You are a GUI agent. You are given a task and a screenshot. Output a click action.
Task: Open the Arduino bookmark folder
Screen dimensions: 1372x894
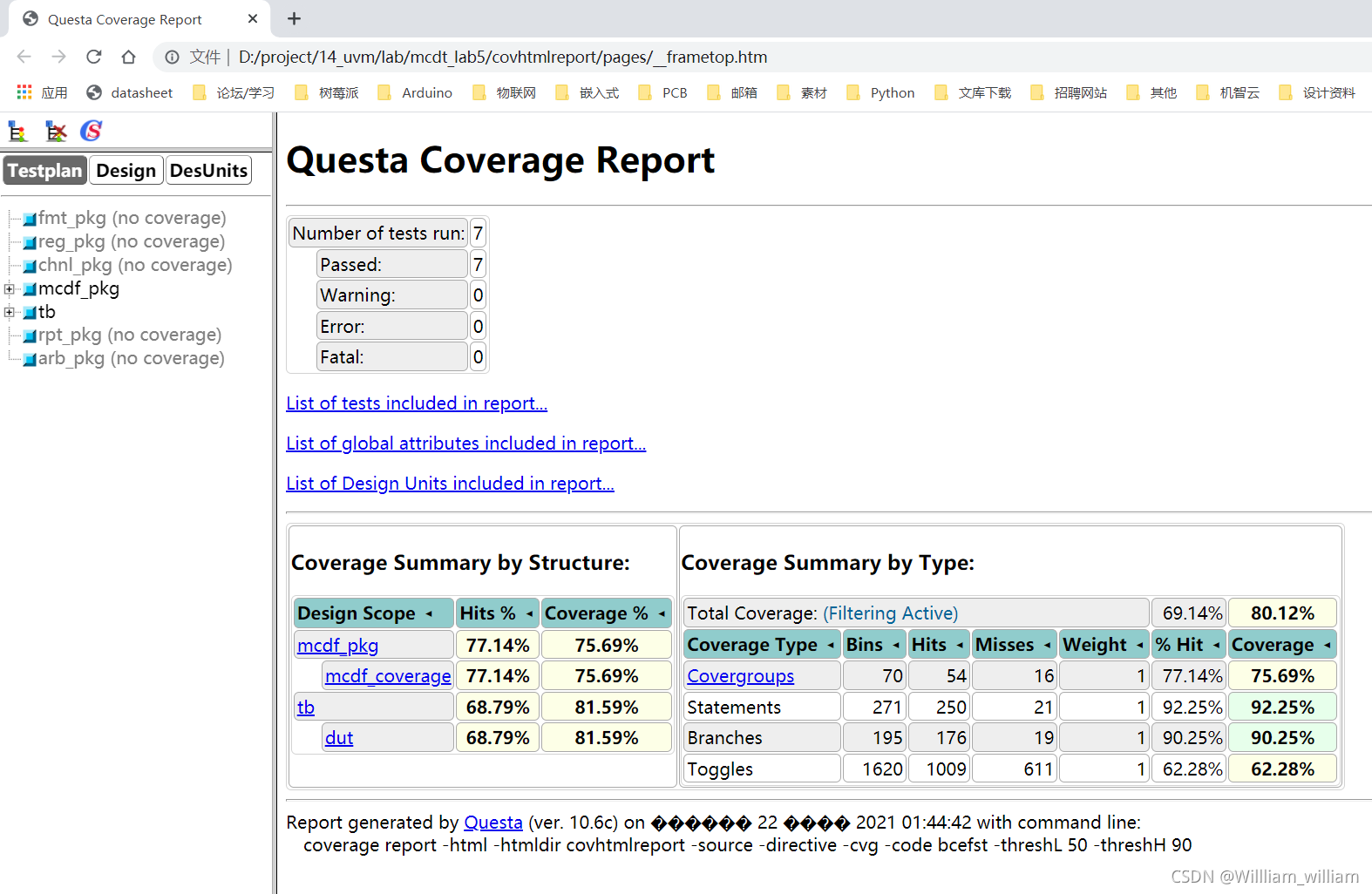[415, 92]
